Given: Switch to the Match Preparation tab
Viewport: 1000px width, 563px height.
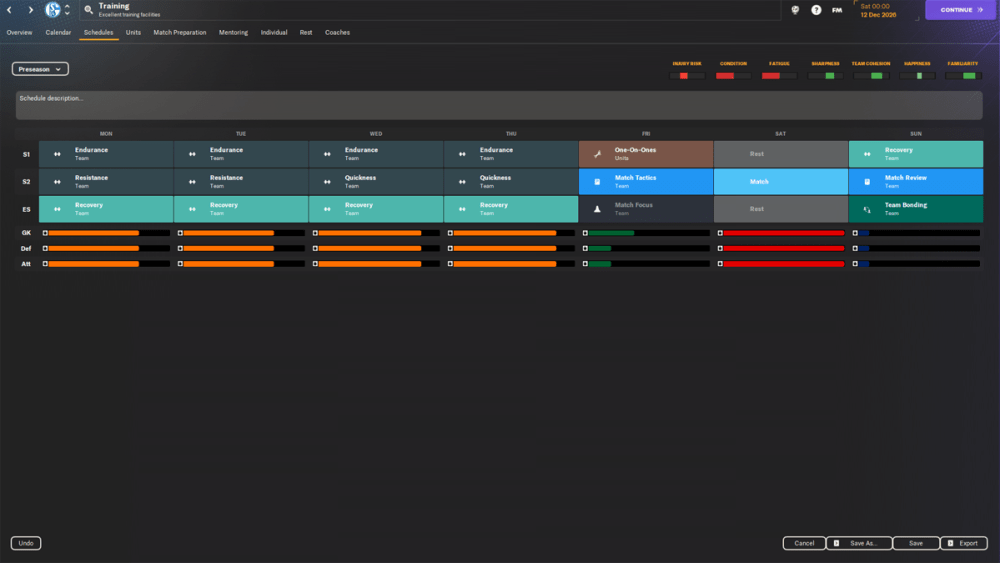Looking at the screenshot, I should [x=180, y=32].
